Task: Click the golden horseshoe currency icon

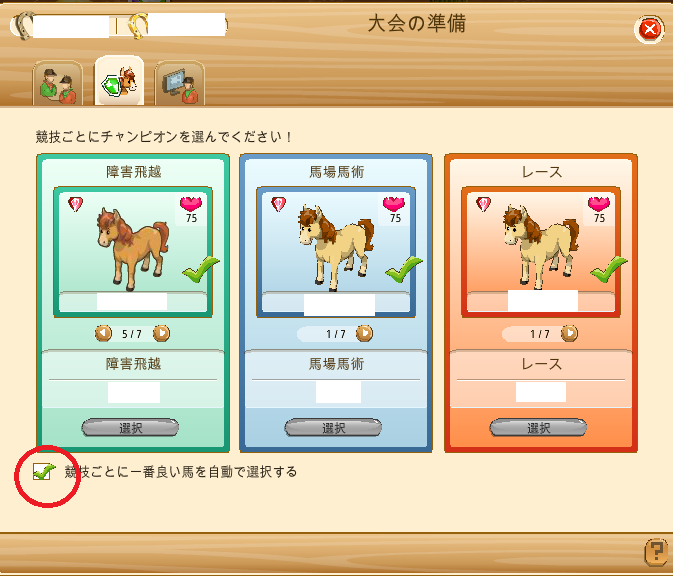Action: tap(138, 26)
